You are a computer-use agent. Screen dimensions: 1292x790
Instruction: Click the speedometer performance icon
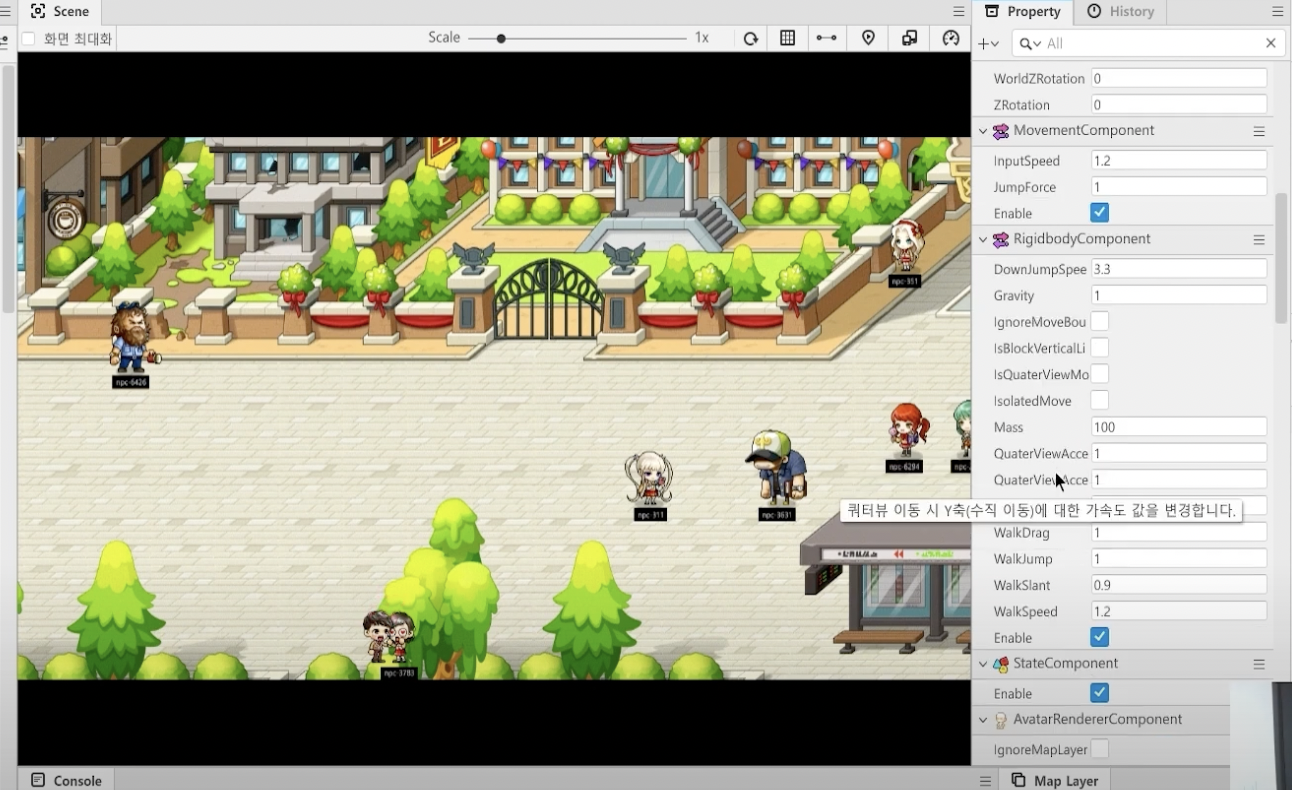tap(950, 38)
